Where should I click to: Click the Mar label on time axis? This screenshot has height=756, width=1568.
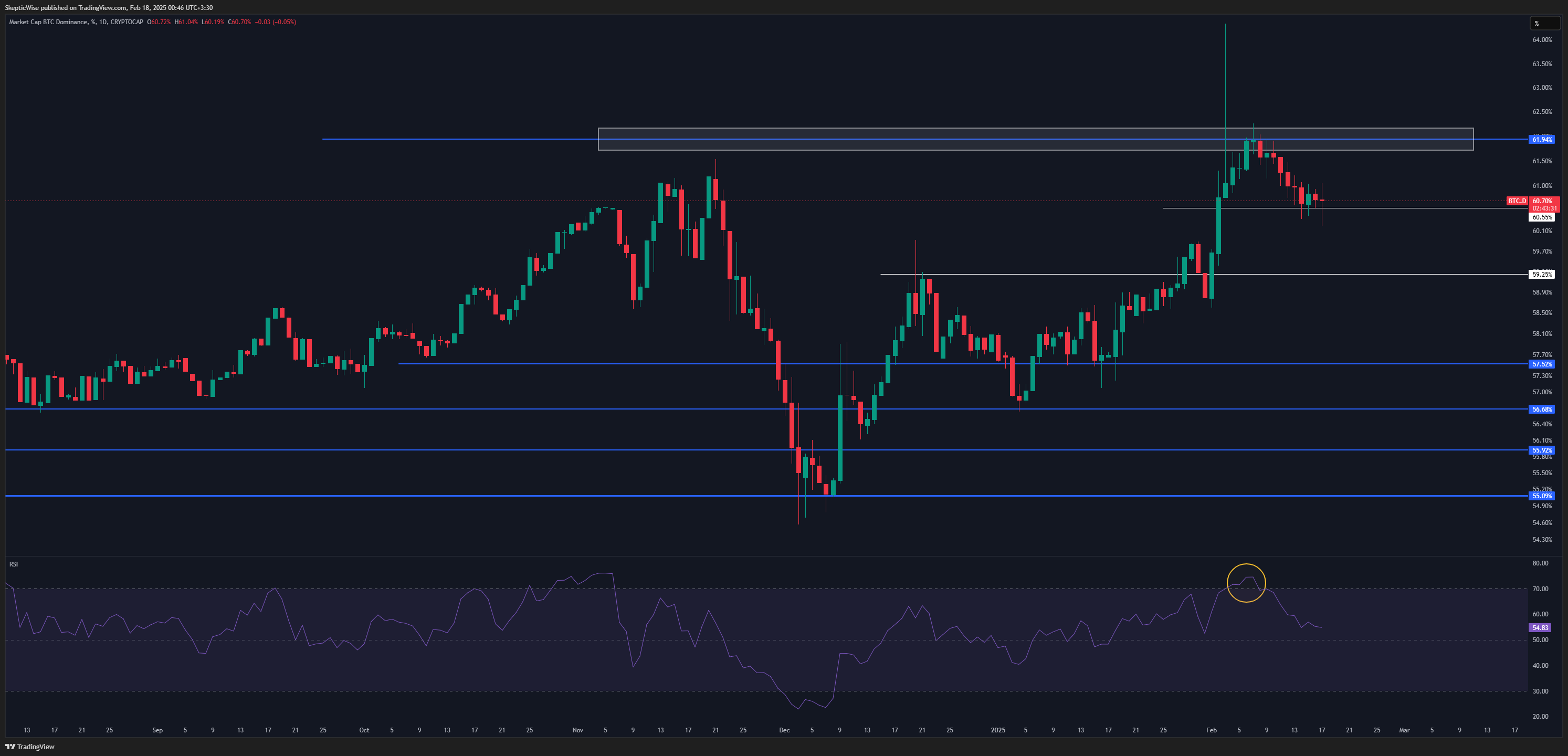tap(1404, 730)
